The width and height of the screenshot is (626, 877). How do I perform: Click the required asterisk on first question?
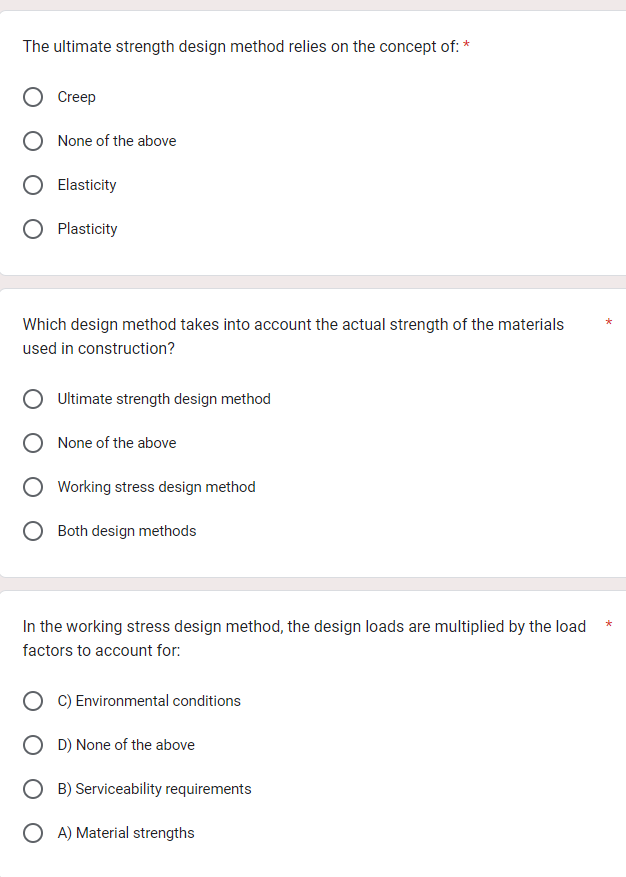[x=468, y=45]
